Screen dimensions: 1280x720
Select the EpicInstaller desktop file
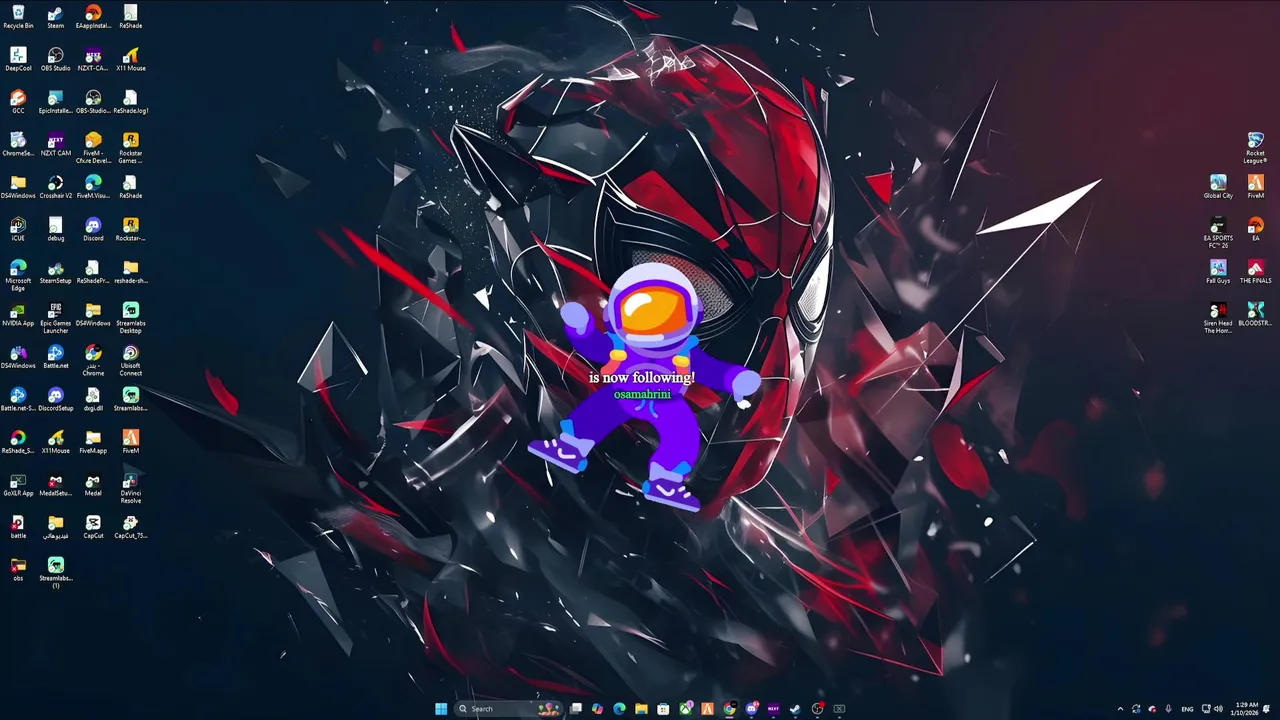click(x=55, y=102)
